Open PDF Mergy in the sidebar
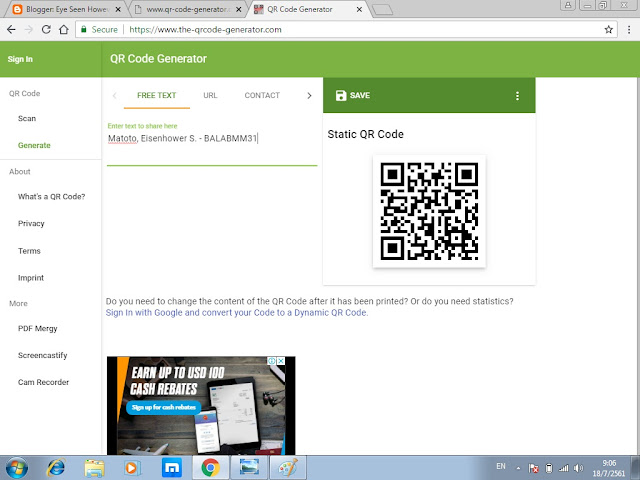This screenshot has height=480, width=640. 38,329
